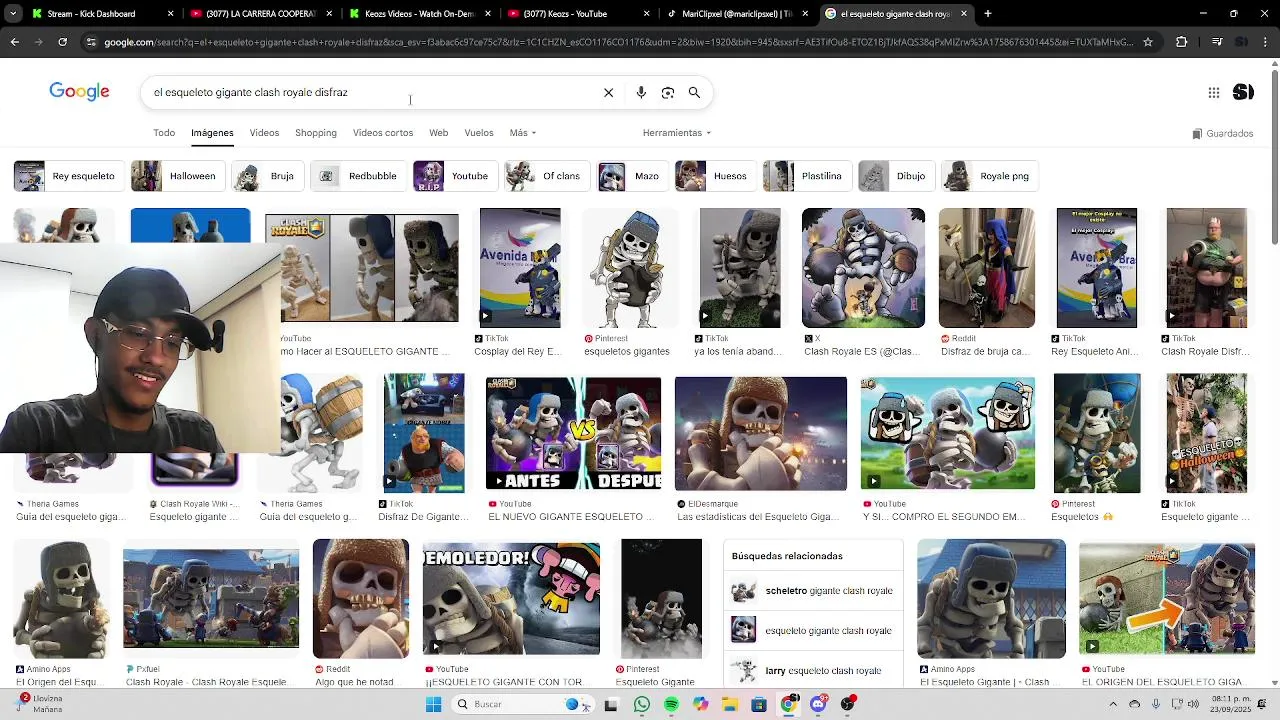This screenshot has height=720, width=1280.
Task: Open the Google apps grid
Action: point(1213,92)
